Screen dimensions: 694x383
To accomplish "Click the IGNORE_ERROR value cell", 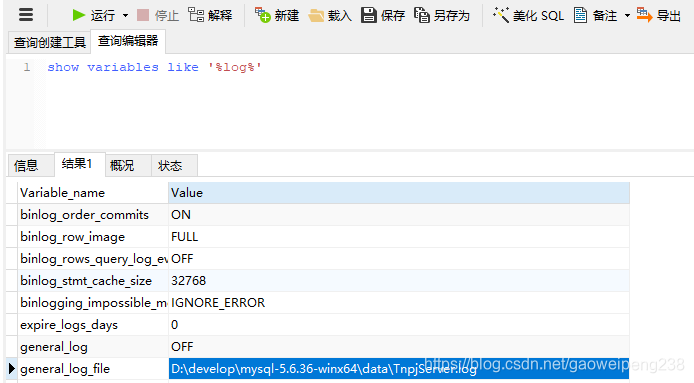I will [399, 303].
